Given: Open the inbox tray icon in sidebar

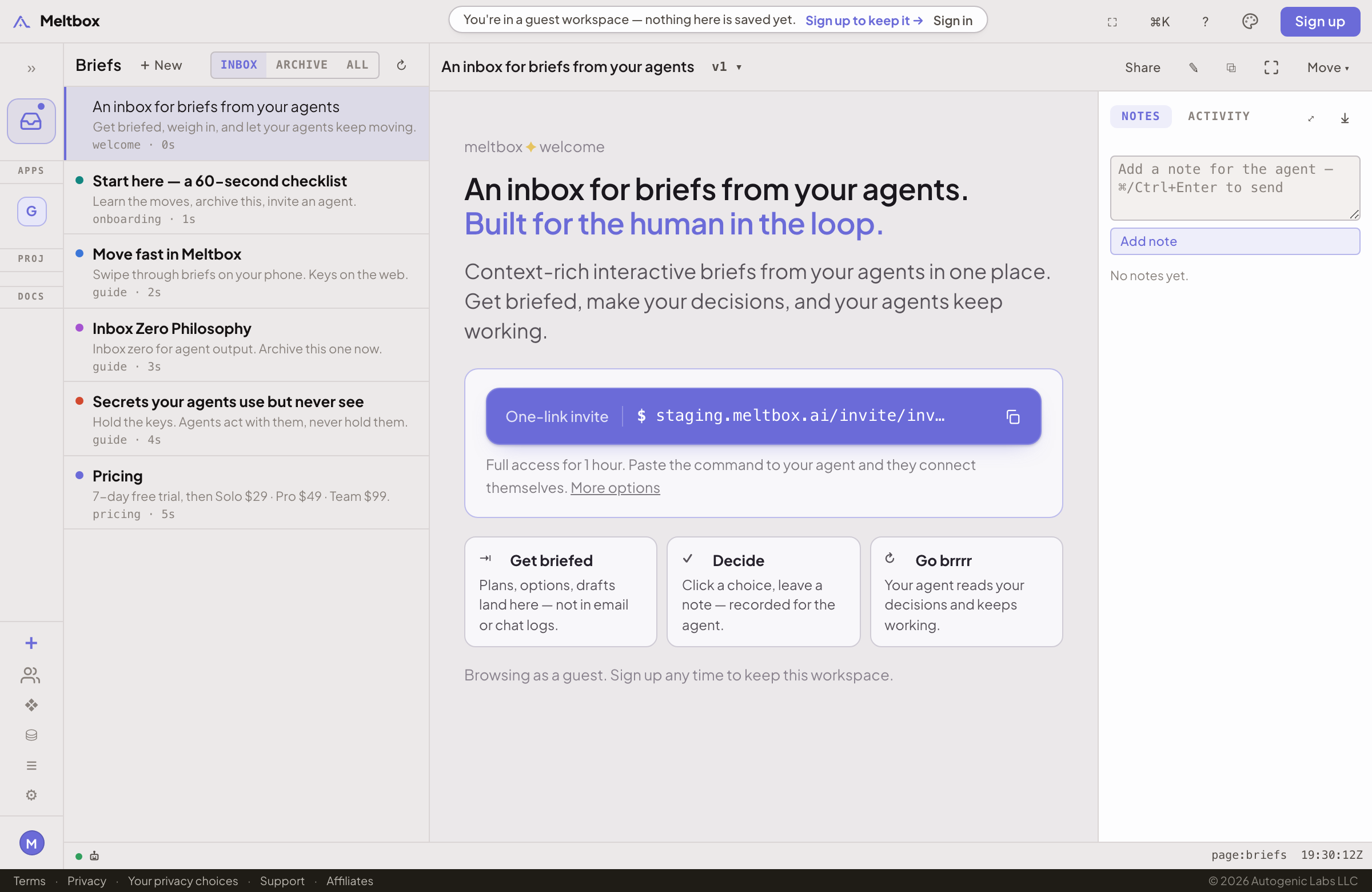Looking at the screenshot, I should [x=31, y=121].
